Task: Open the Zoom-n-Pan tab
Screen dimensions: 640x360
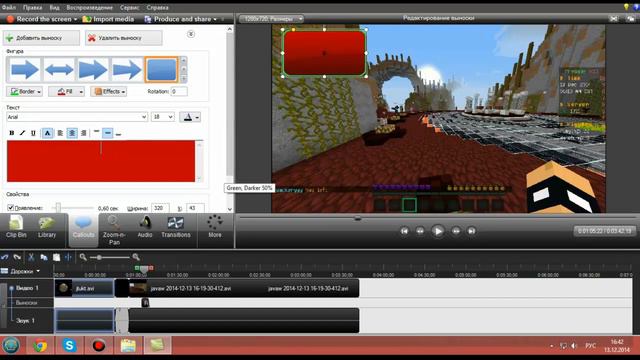Action: pos(114,231)
